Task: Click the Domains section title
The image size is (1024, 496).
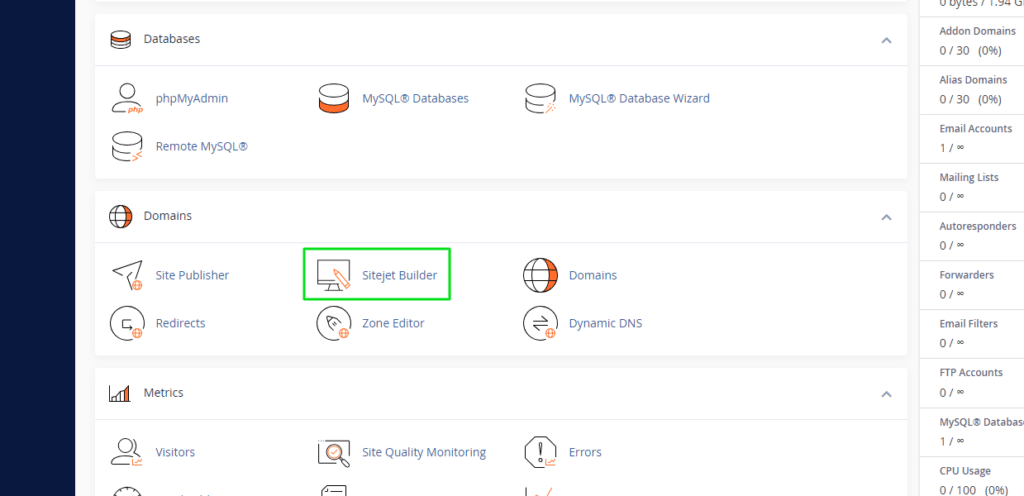Action: pyautogui.click(x=168, y=215)
